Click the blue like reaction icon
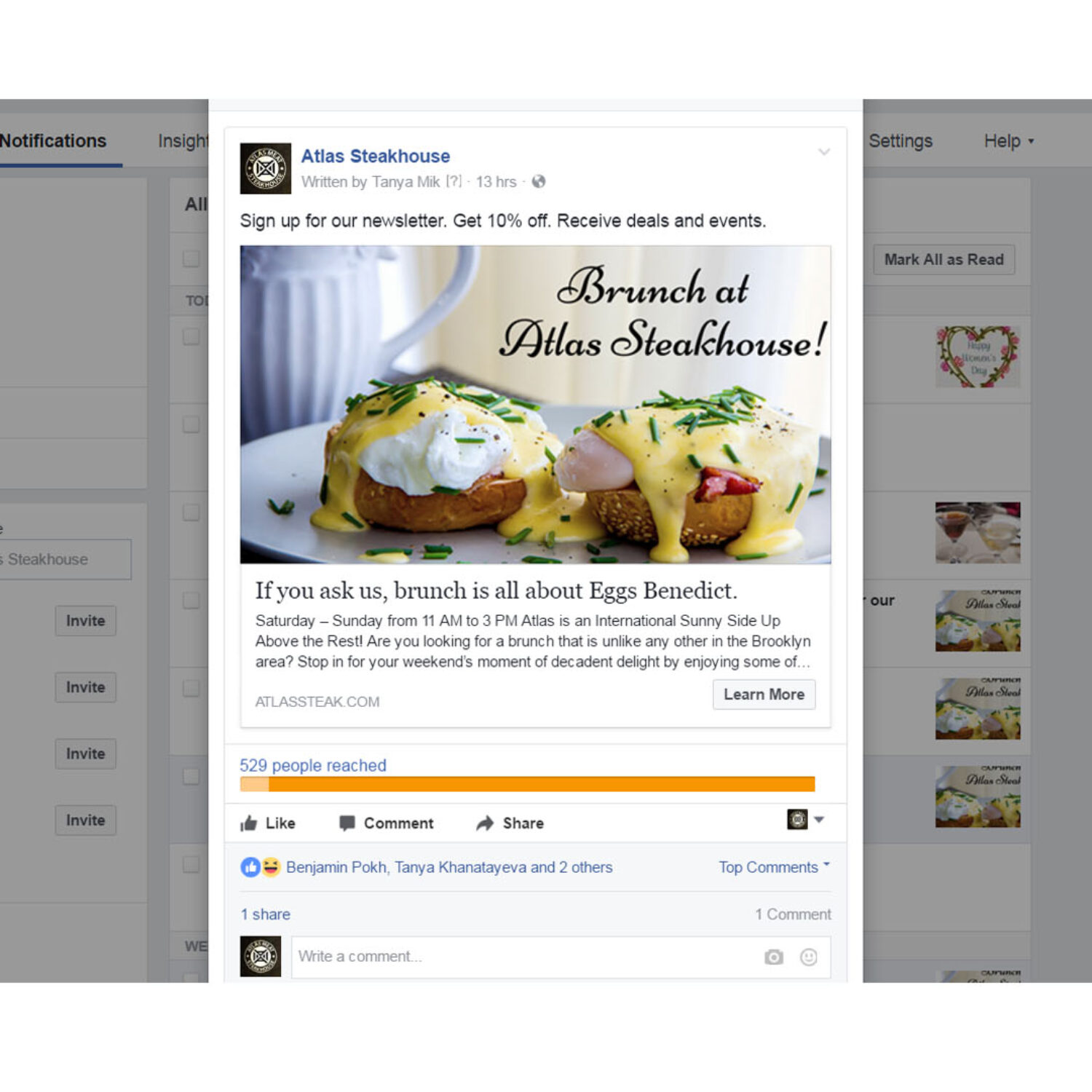This screenshot has height=1092, width=1092. 250,867
